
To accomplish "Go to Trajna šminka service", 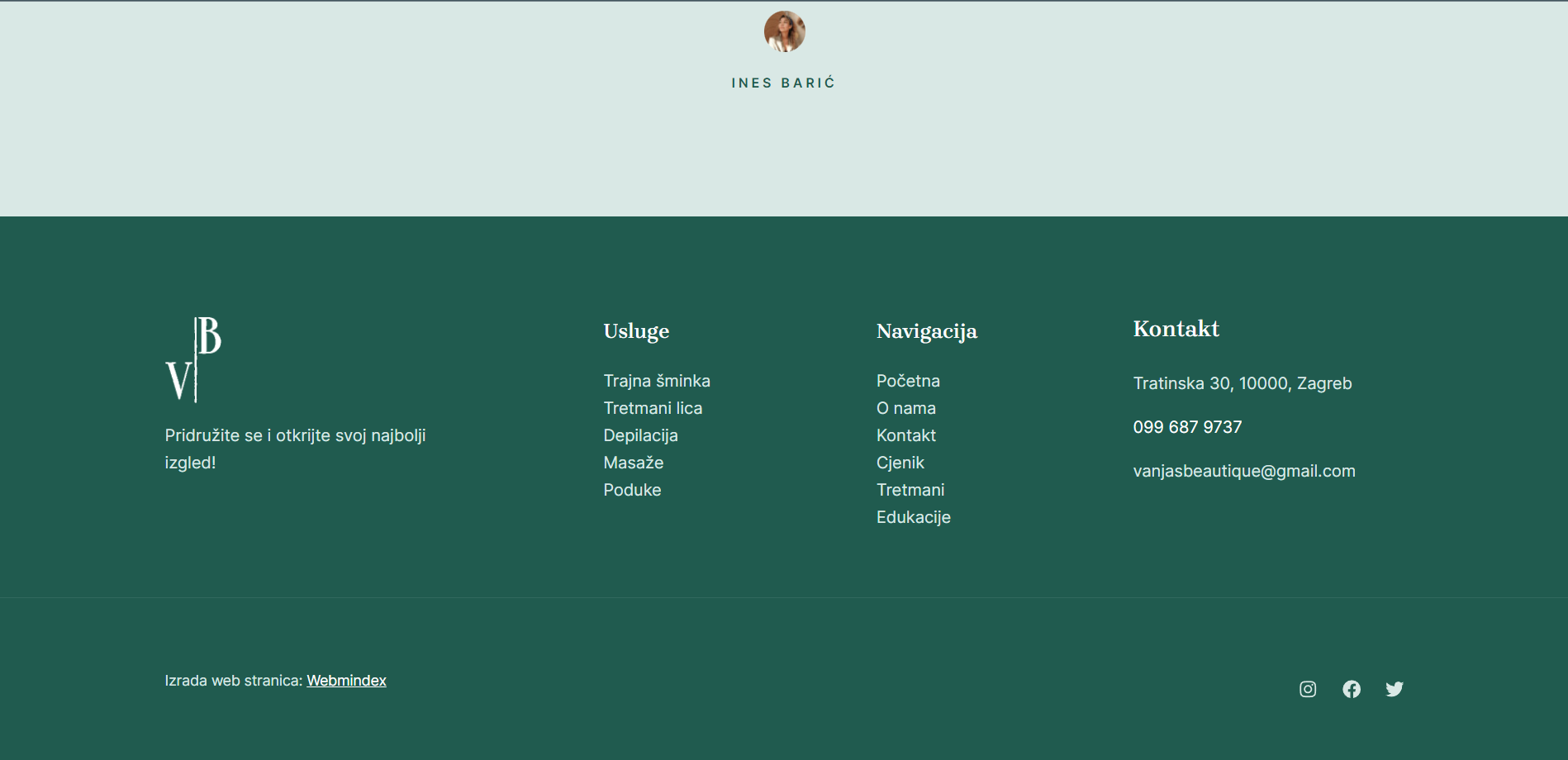I will [657, 381].
